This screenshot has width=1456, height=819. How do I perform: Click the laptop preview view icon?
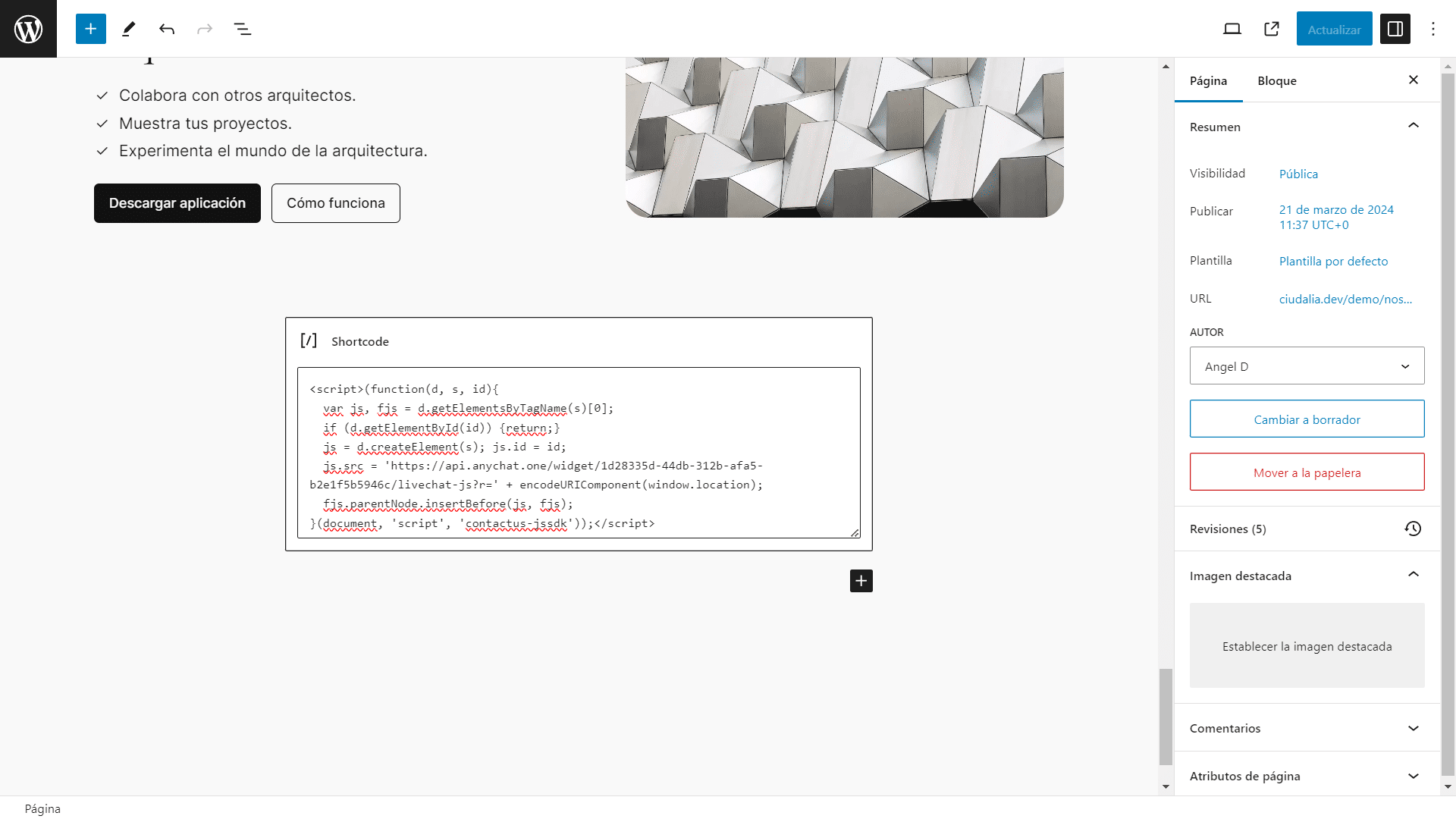[1232, 29]
